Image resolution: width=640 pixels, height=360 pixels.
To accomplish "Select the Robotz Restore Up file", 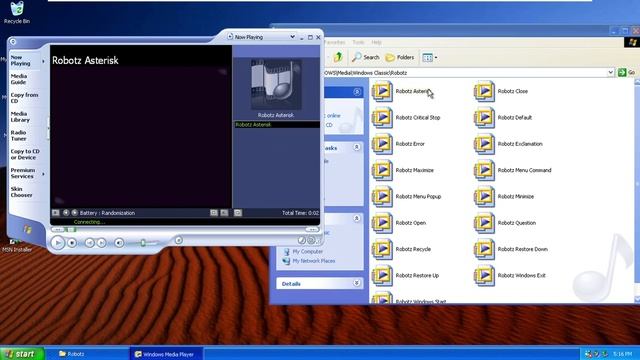I will tap(406, 276).
